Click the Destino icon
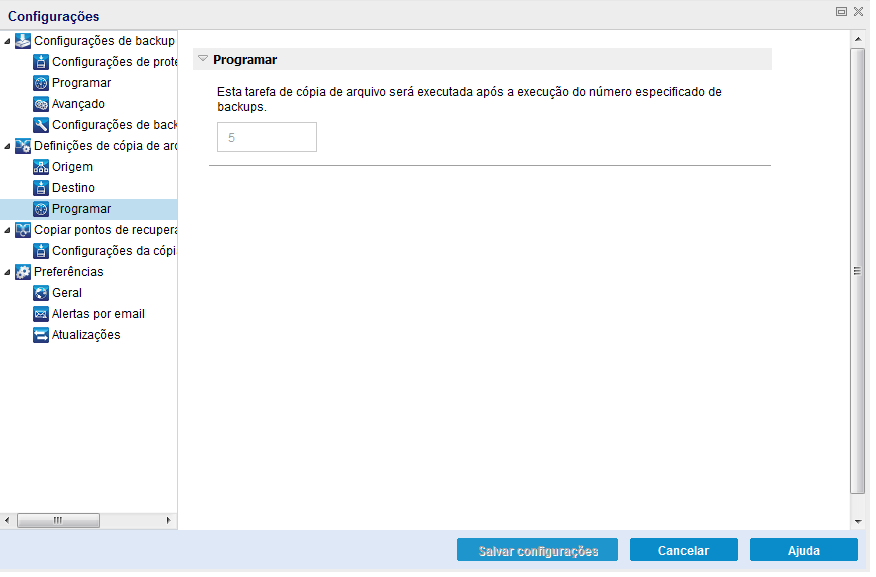 click(41, 188)
